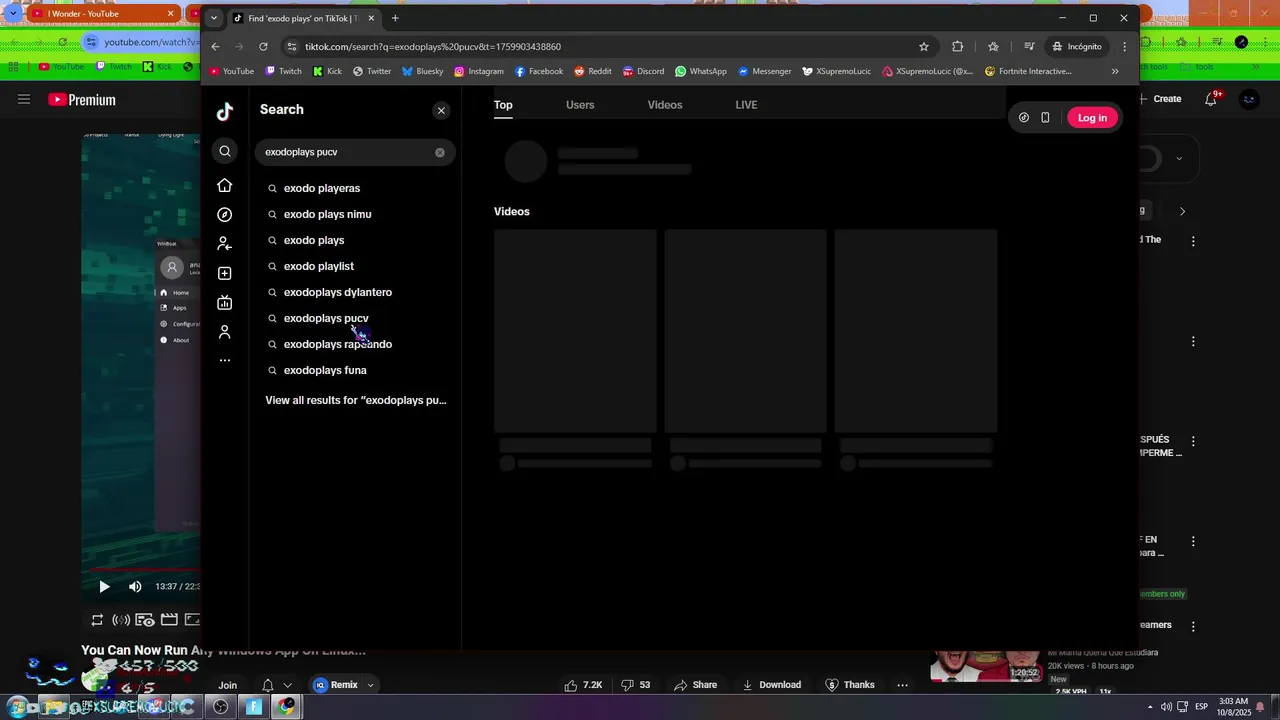1280x720 pixels.
Task: Open the TikTok Explore compass icon
Action: pyautogui.click(x=225, y=215)
